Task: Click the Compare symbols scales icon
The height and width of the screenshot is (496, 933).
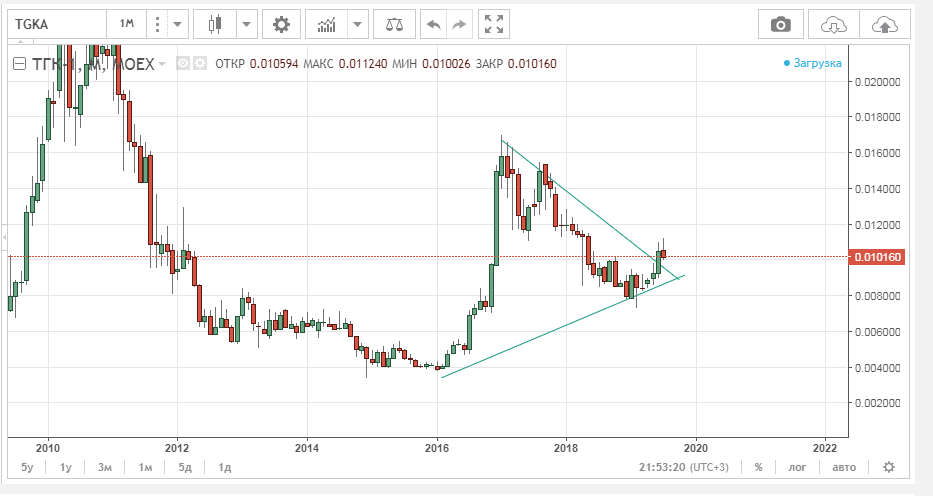Action: click(394, 24)
